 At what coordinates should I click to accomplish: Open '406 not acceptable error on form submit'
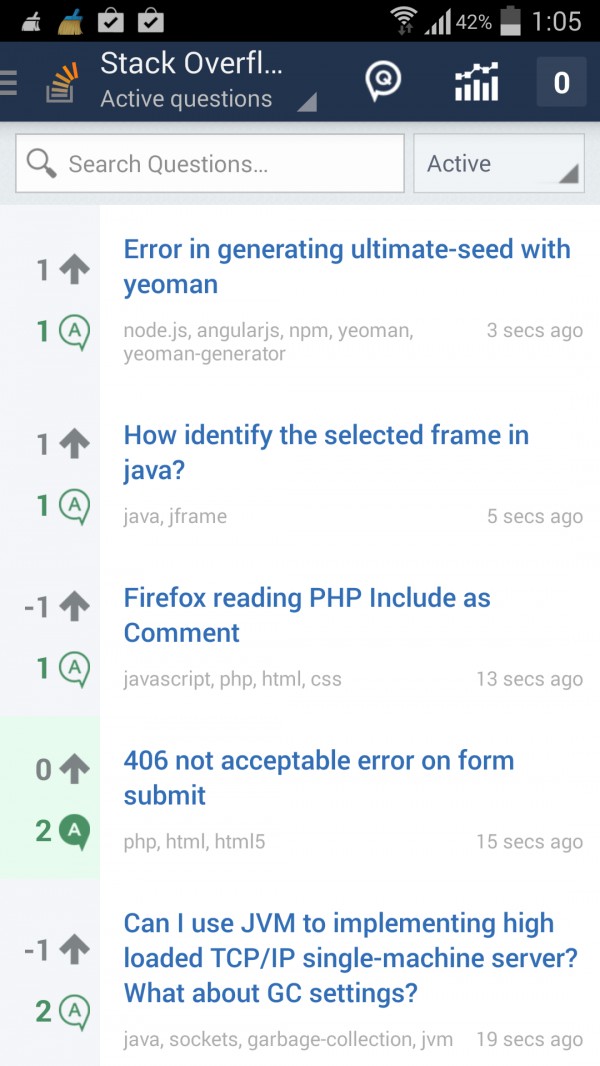coord(318,777)
